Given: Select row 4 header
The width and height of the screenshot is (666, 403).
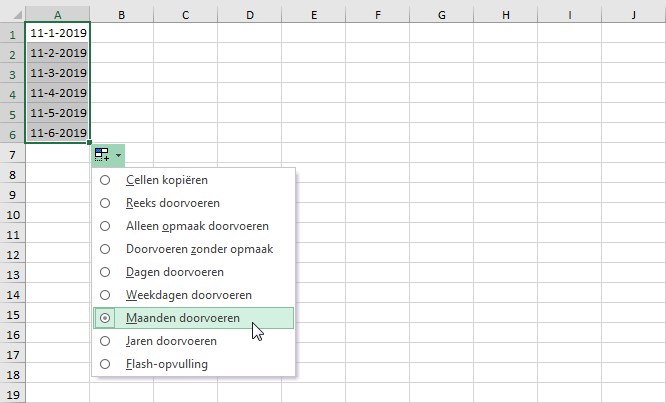Looking at the screenshot, I should click(12, 93).
